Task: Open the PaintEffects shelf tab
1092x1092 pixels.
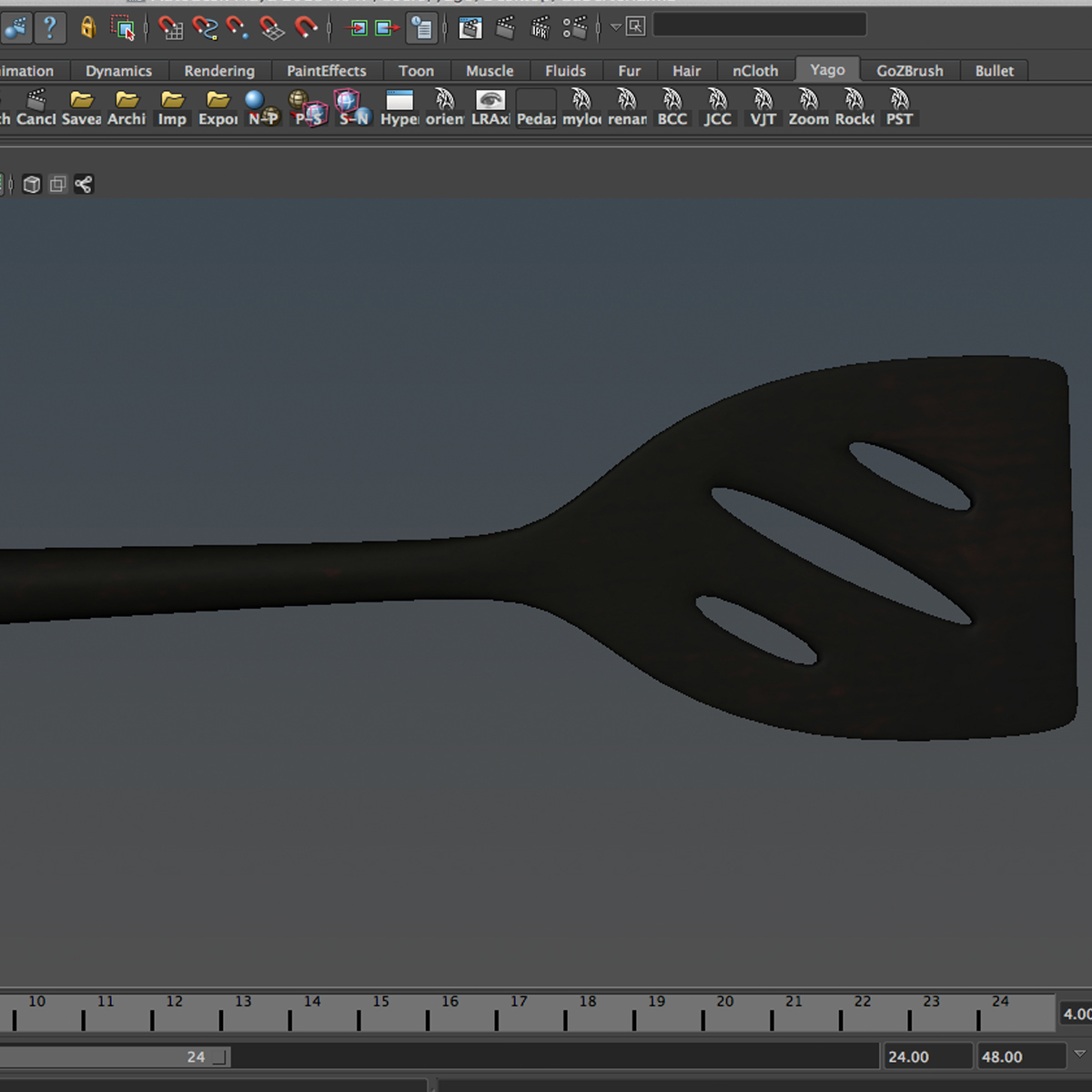Action: (327, 71)
